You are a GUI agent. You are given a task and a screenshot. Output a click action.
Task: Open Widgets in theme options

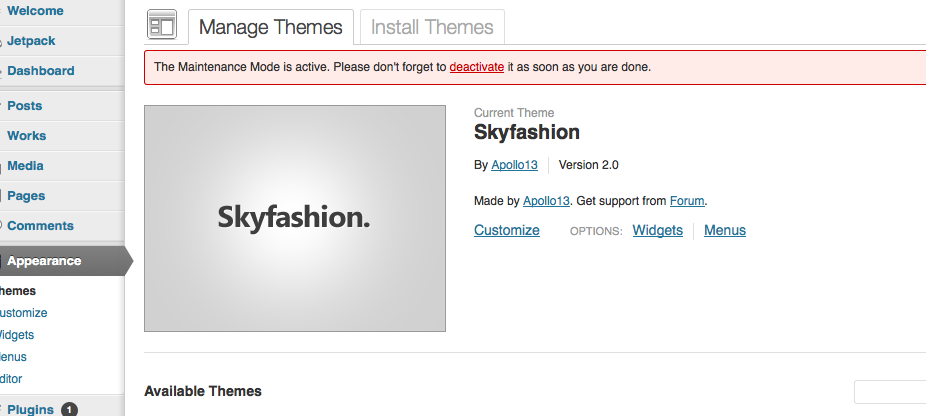[657, 230]
